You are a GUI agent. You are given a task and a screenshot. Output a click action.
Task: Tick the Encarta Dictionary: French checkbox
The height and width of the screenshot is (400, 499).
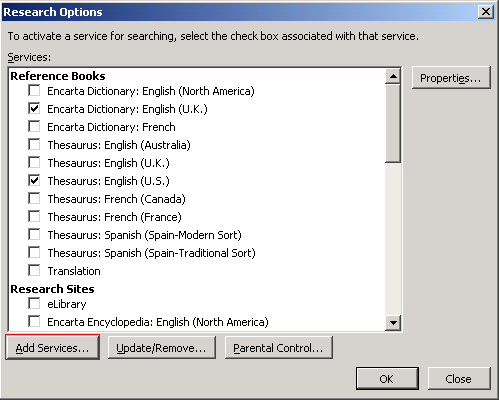(34, 127)
